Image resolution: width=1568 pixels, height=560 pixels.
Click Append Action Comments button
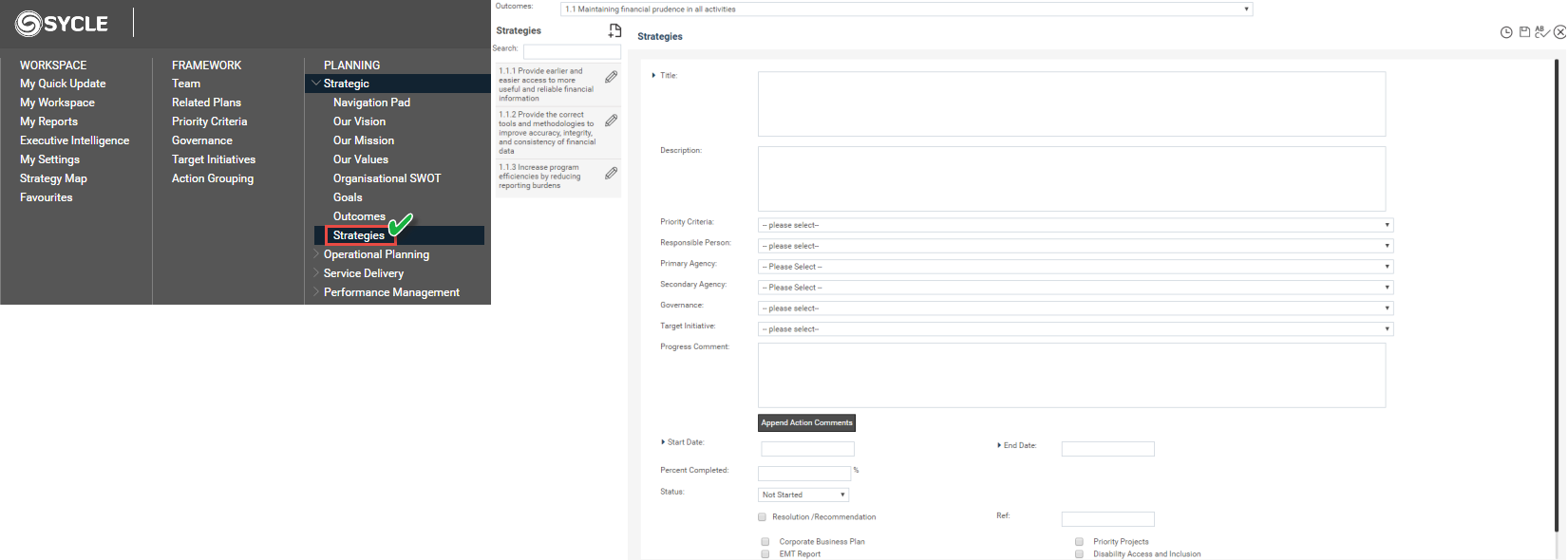click(x=807, y=423)
